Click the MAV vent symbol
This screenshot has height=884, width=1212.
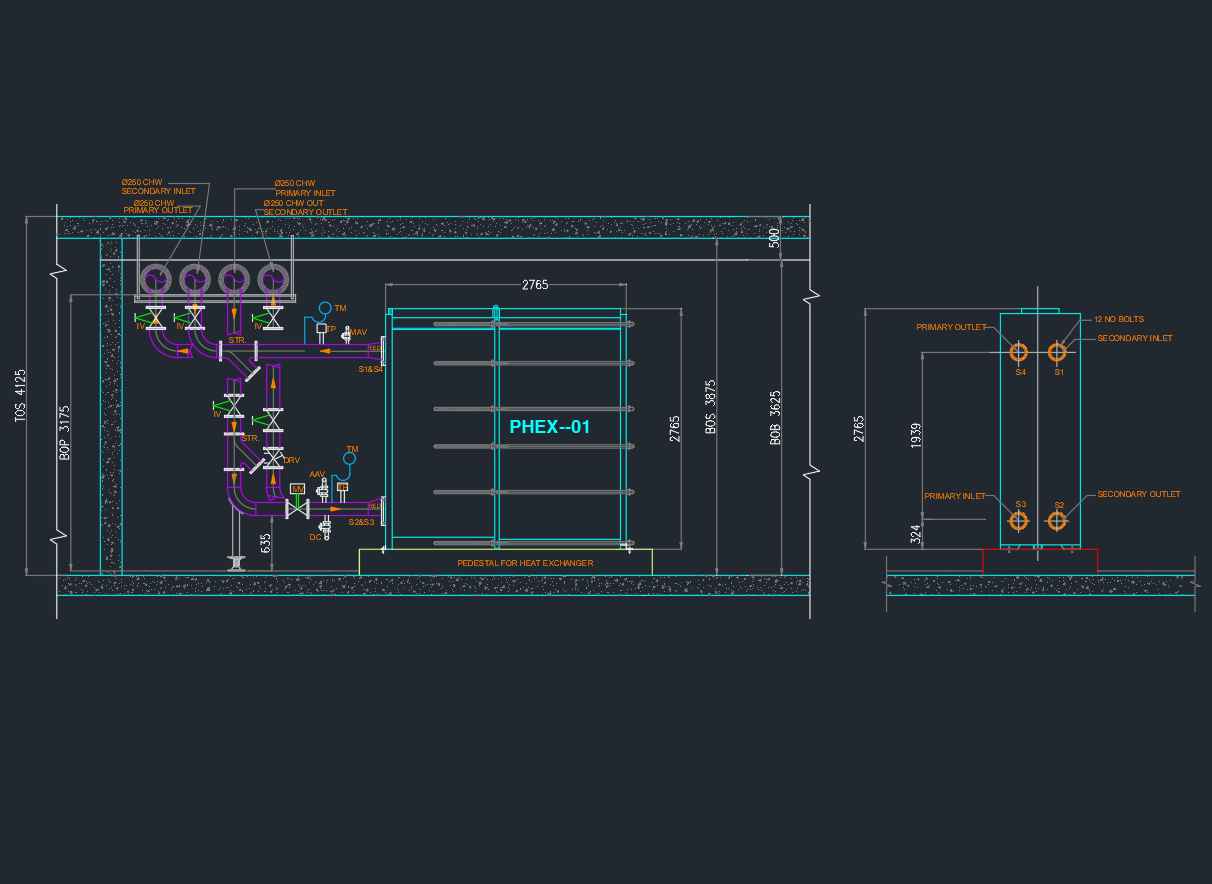coord(347,335)
